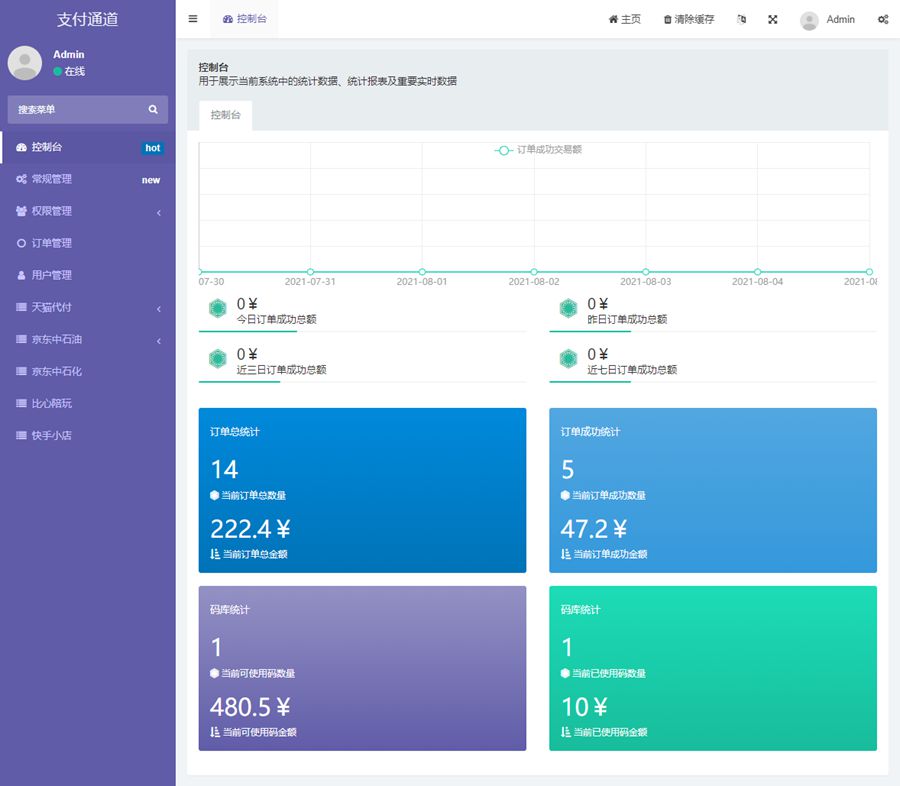This screenshot has width=900, height=786.
Task: Click the 2021-08-01 data point on chart
Action: coord(422,271)
